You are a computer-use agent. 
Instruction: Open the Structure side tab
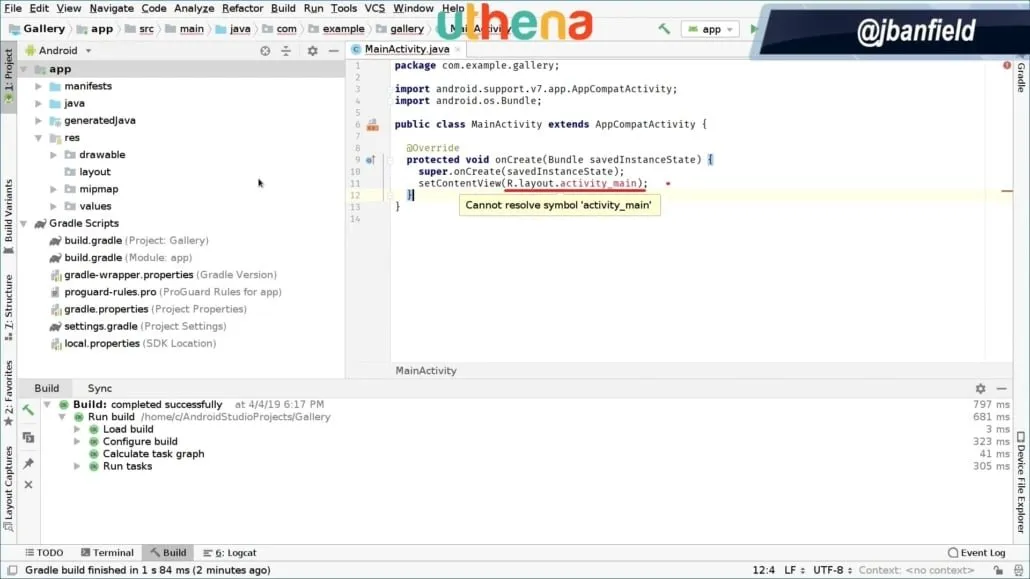pos(9,307)
